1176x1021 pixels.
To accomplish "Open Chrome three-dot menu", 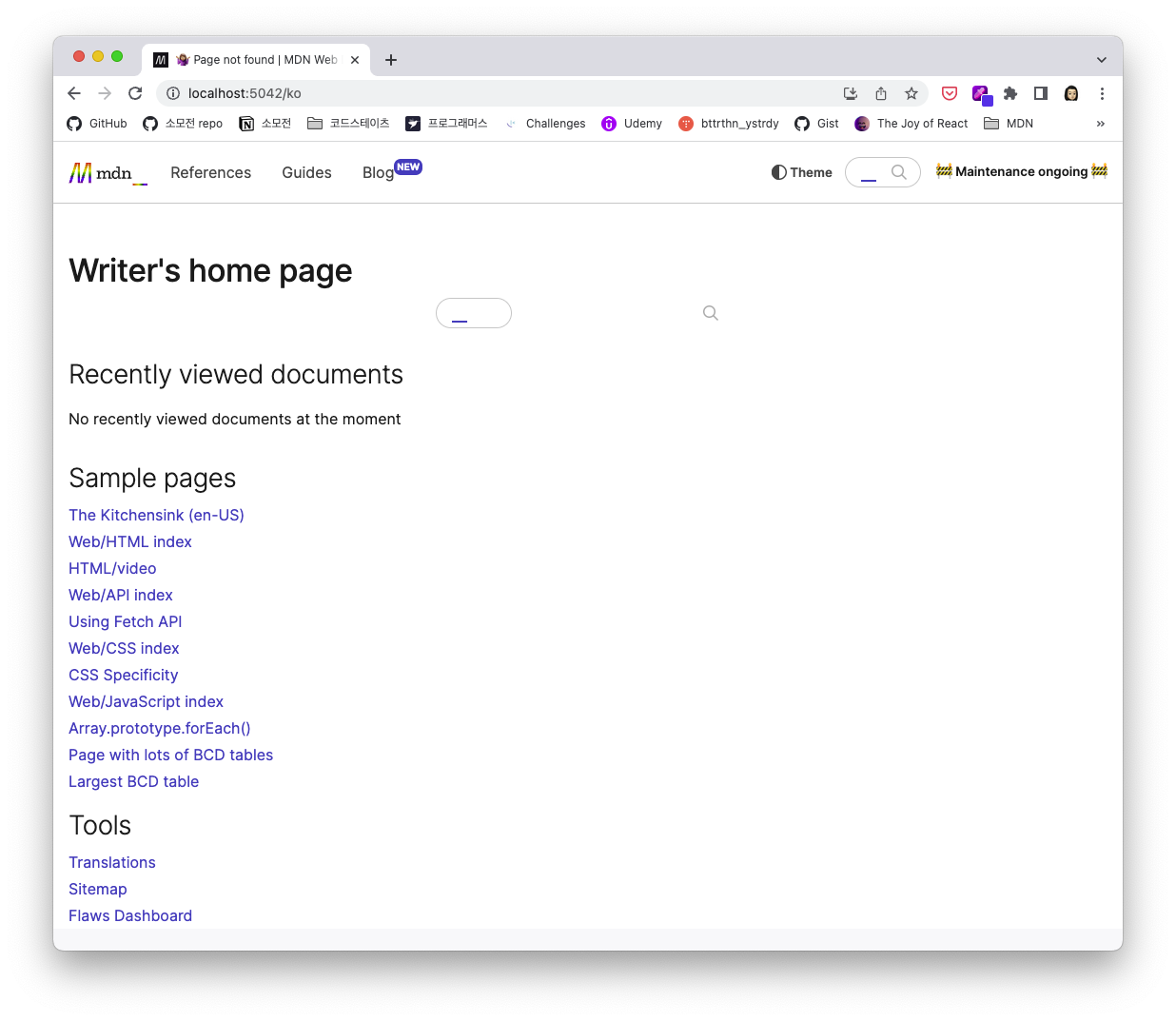I will [1102, 93].
